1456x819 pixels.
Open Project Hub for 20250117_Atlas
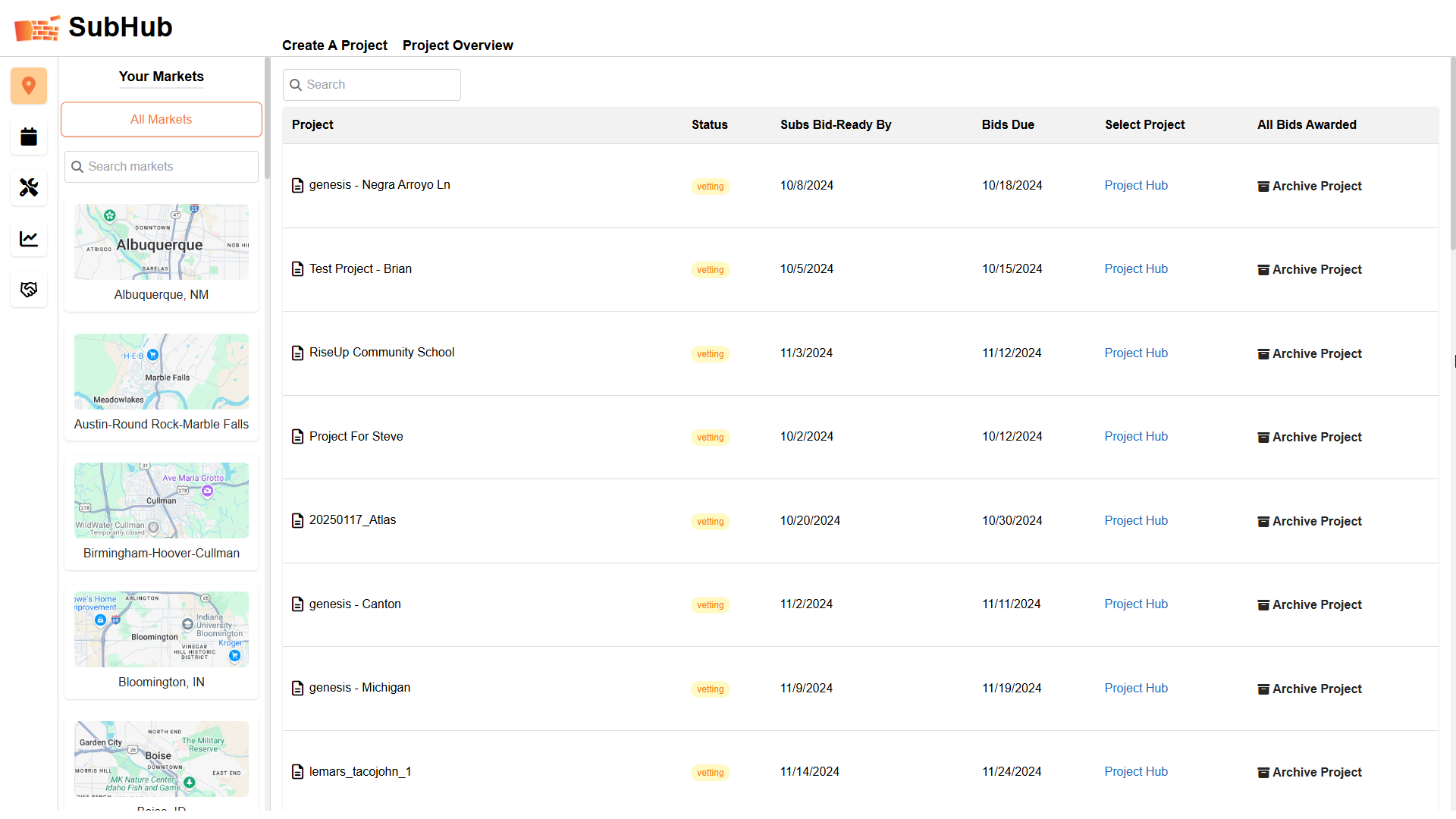point(1136,521)
